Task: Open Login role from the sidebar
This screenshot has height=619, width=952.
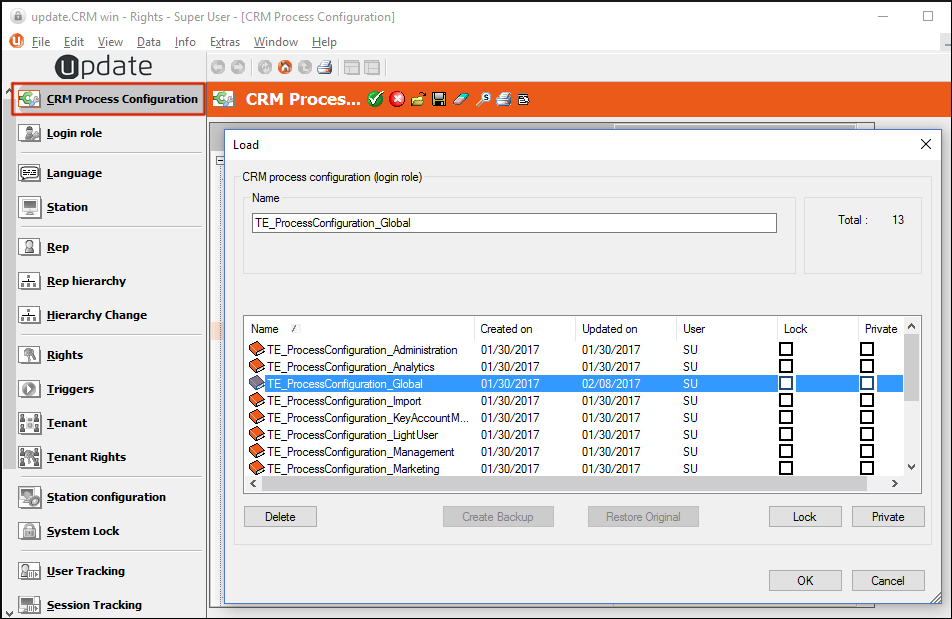Action: click(x=74, y=133)
